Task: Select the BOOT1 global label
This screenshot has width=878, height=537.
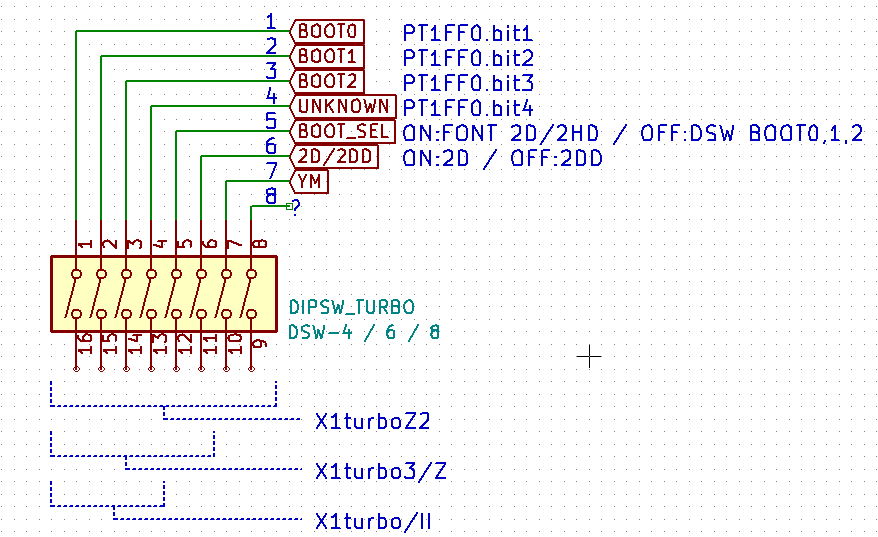Action: pos(327,57)
